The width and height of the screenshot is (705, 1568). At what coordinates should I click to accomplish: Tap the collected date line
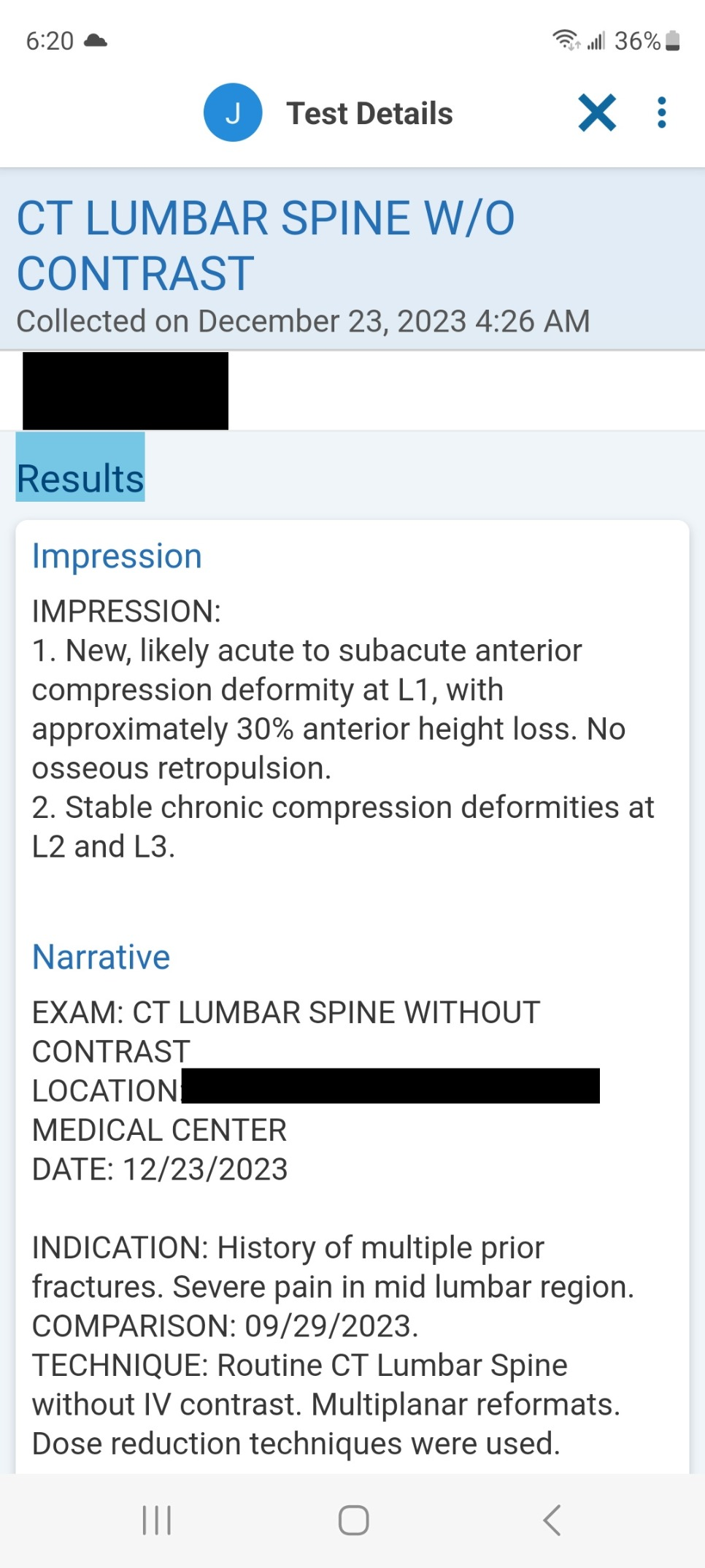(x=303, y=321)
